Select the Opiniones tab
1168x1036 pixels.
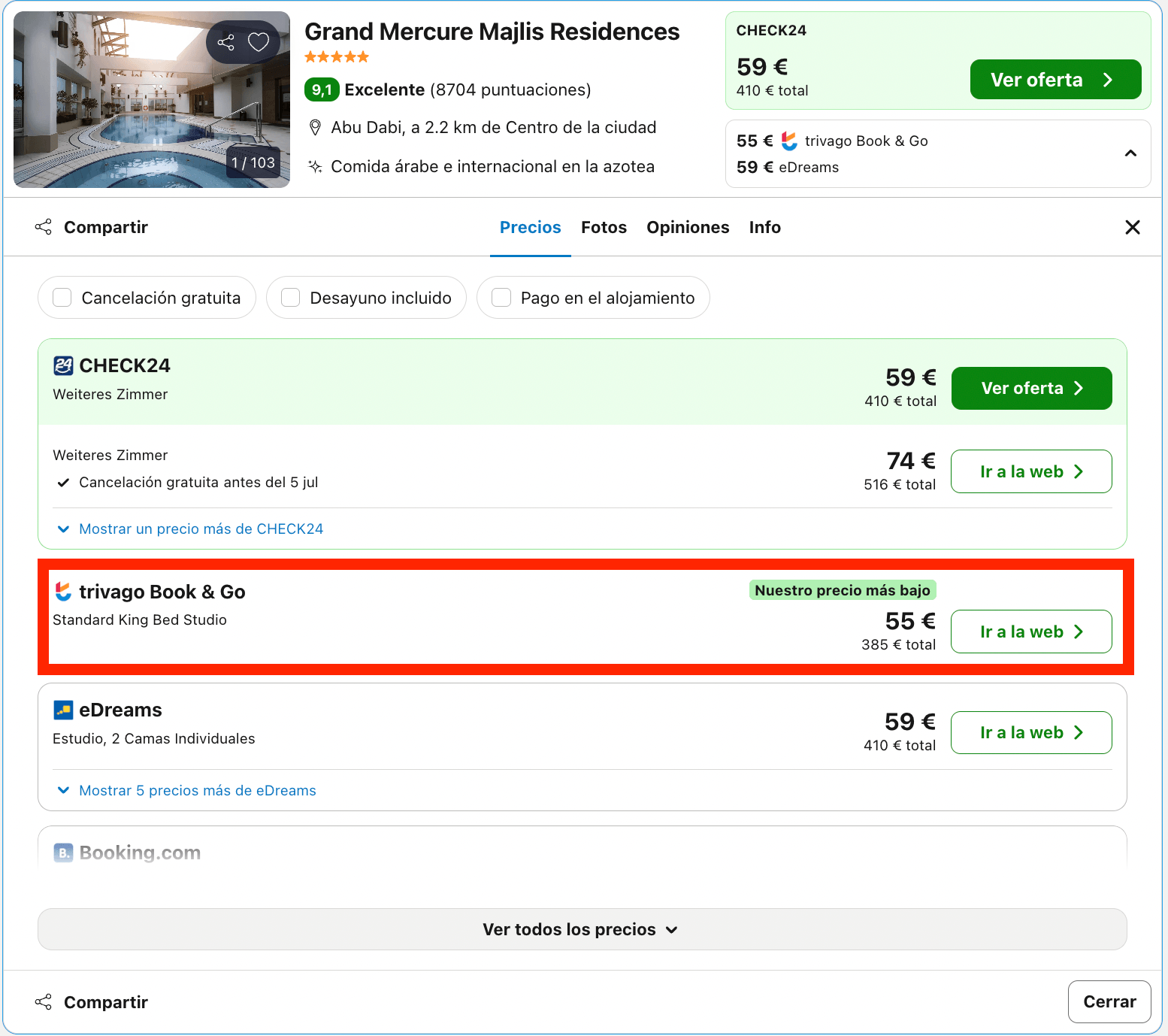tap(688, 227)
